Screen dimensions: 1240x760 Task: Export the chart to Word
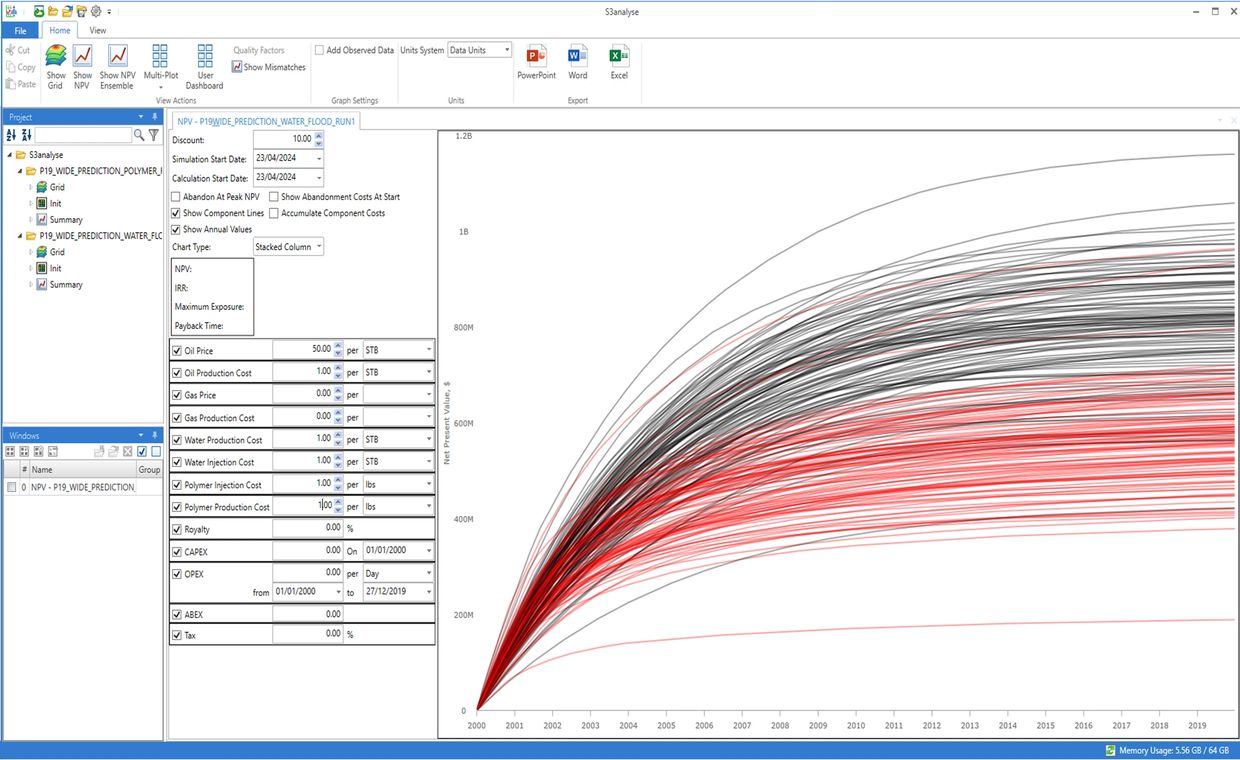[578, 57]
